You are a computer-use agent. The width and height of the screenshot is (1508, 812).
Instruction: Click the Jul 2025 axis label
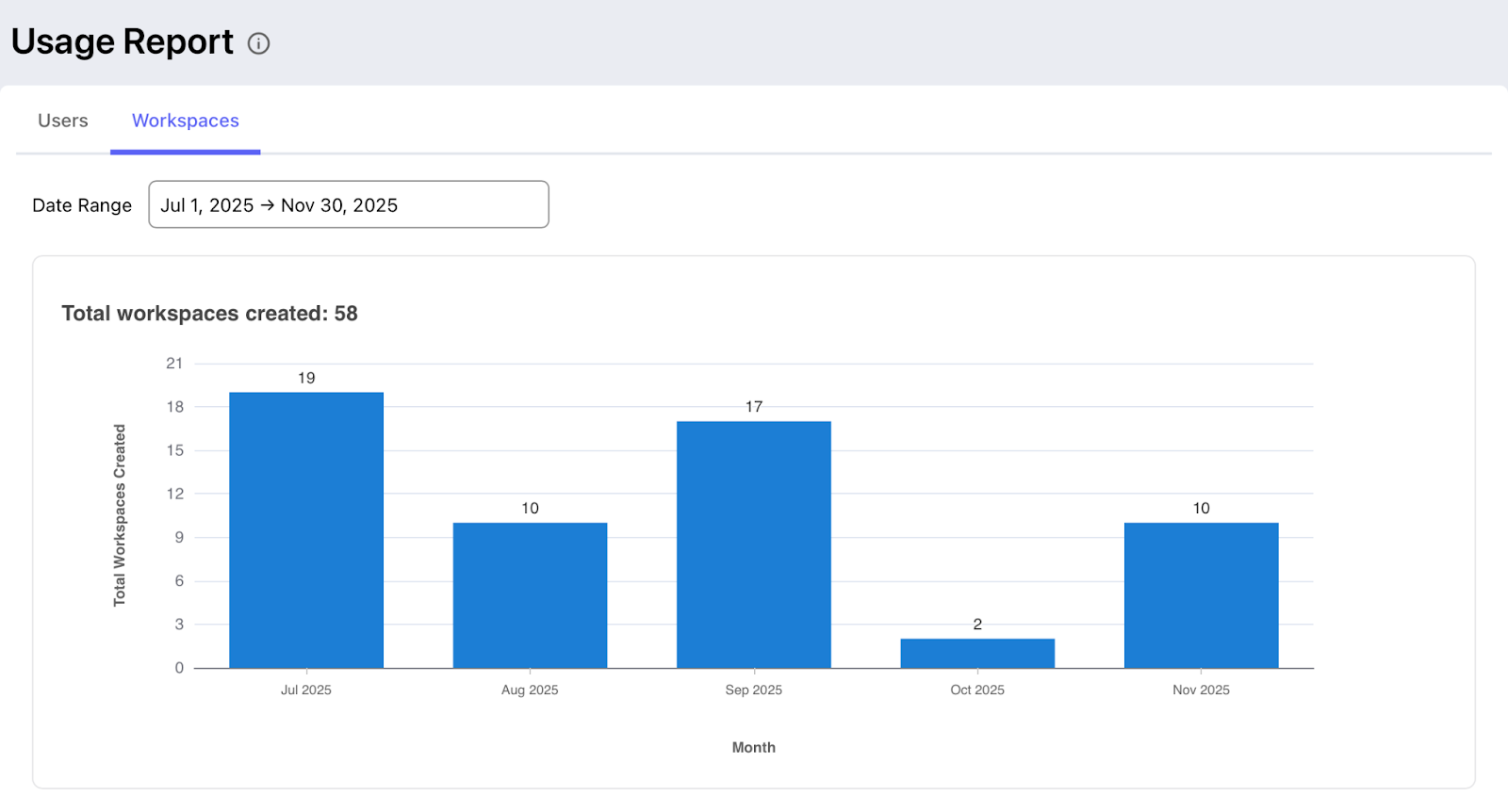click(306, 690)
